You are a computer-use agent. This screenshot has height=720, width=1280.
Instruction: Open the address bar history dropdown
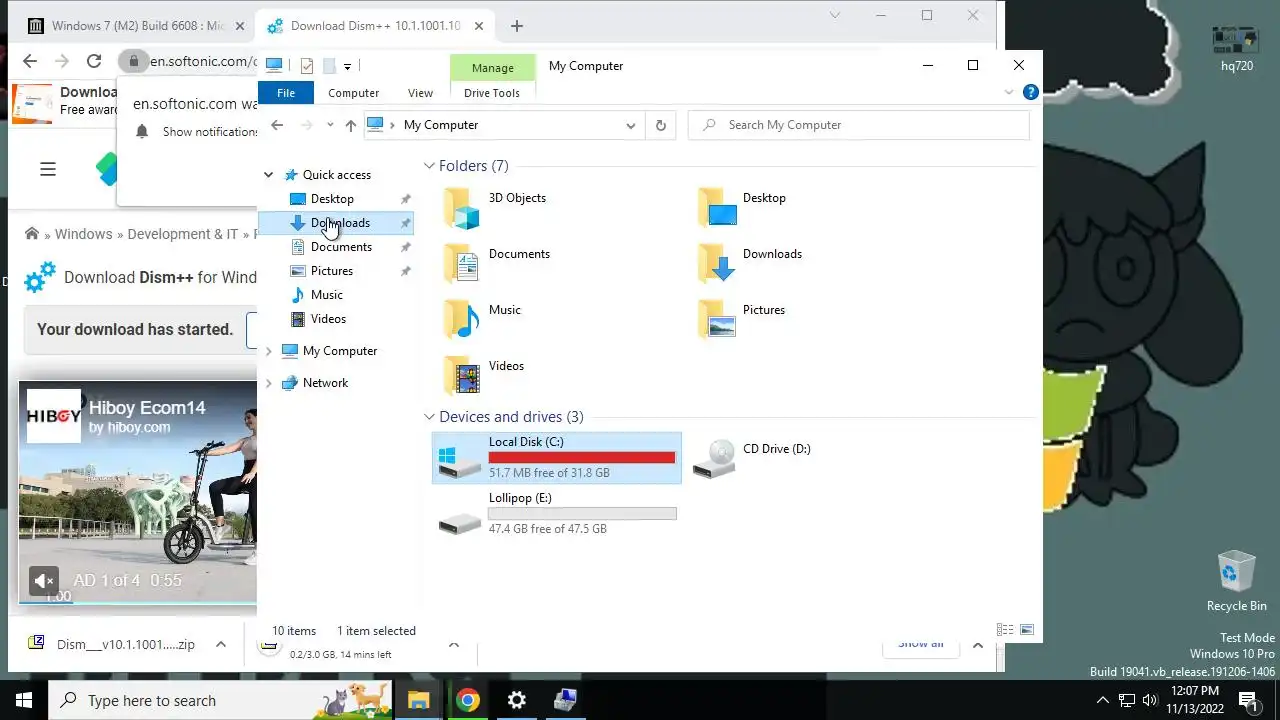[630, 125]
